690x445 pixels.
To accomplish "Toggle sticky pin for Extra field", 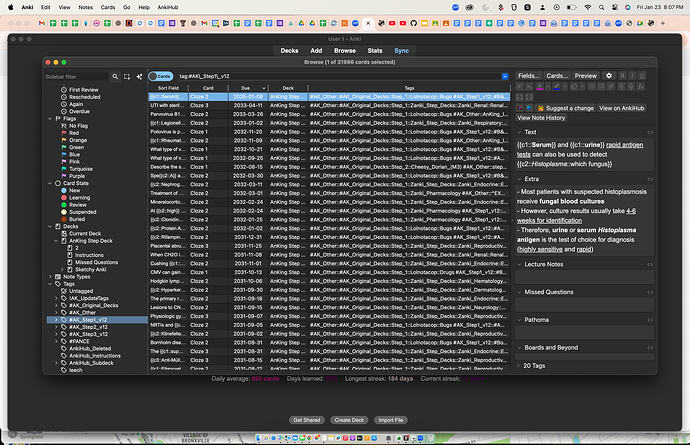I will point(650,179).
